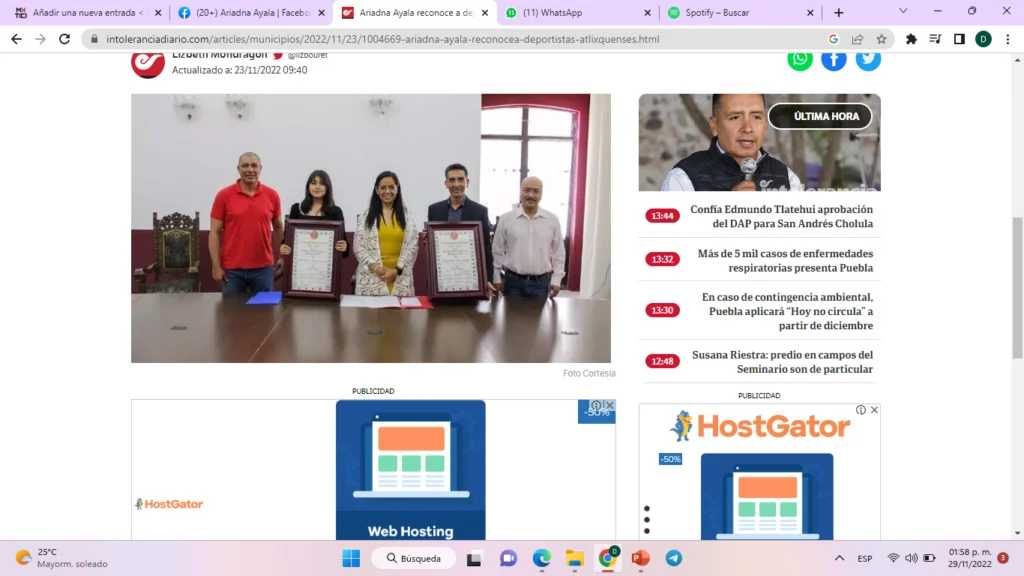Viewport: 1024px width, 576px height.
Task: Switch to WhatsApp tab
Action: (x=579, y=12)
